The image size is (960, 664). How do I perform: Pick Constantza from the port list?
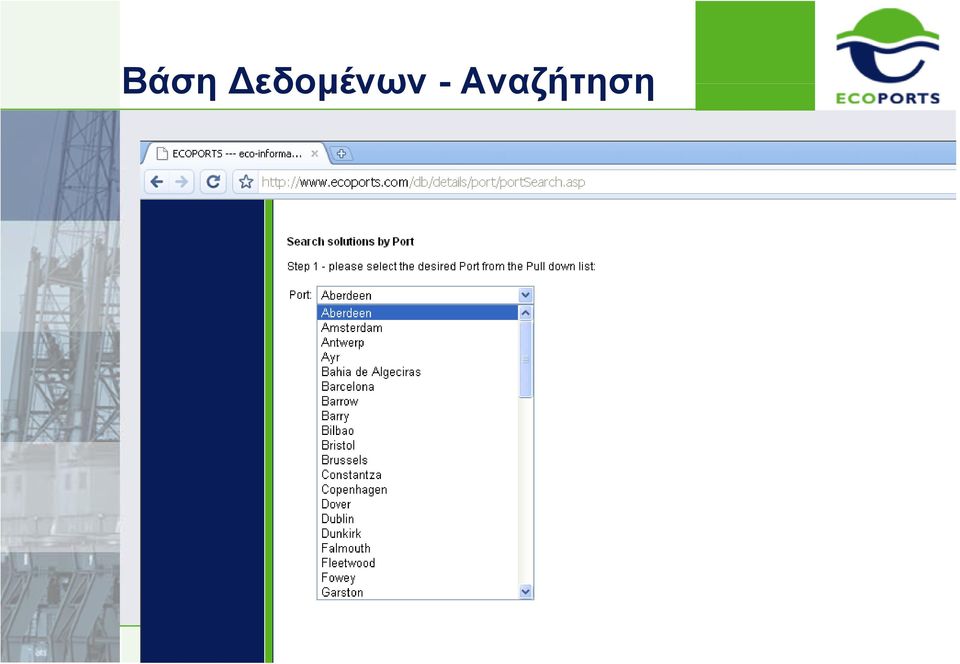[418, 474]
